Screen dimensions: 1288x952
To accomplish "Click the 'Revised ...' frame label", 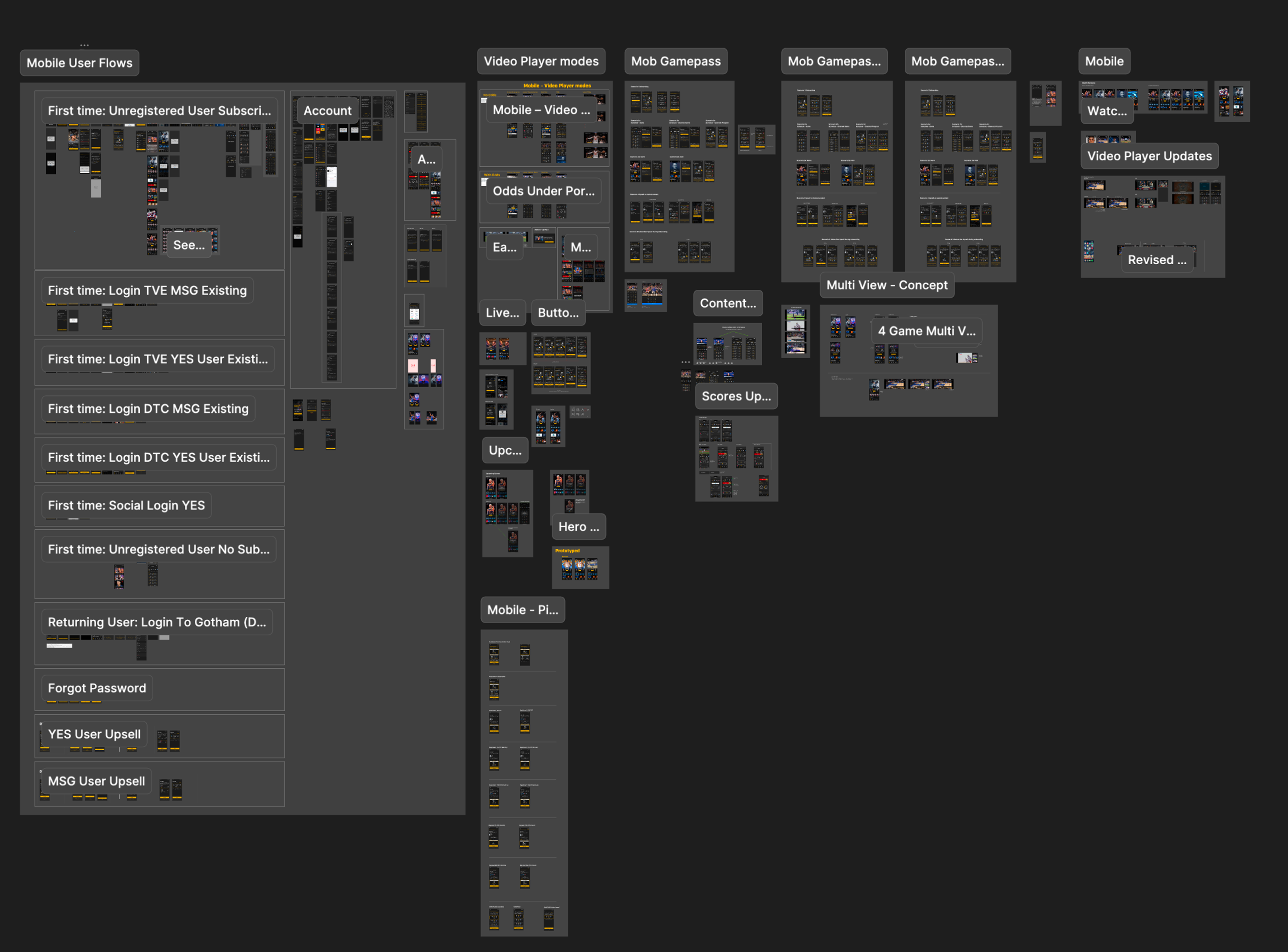I will [x=1157, y=260].
